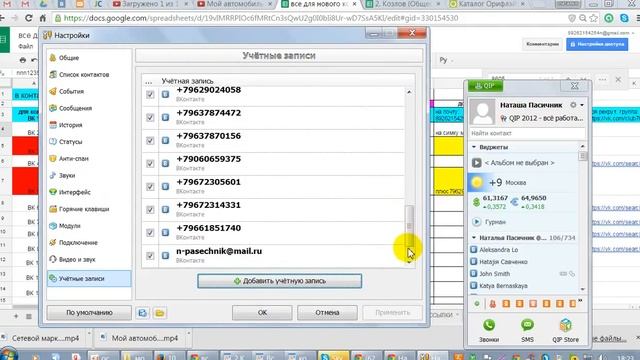Open Комментарии in Google Sheets
This screenshot has height=360, width=640.
542,44
